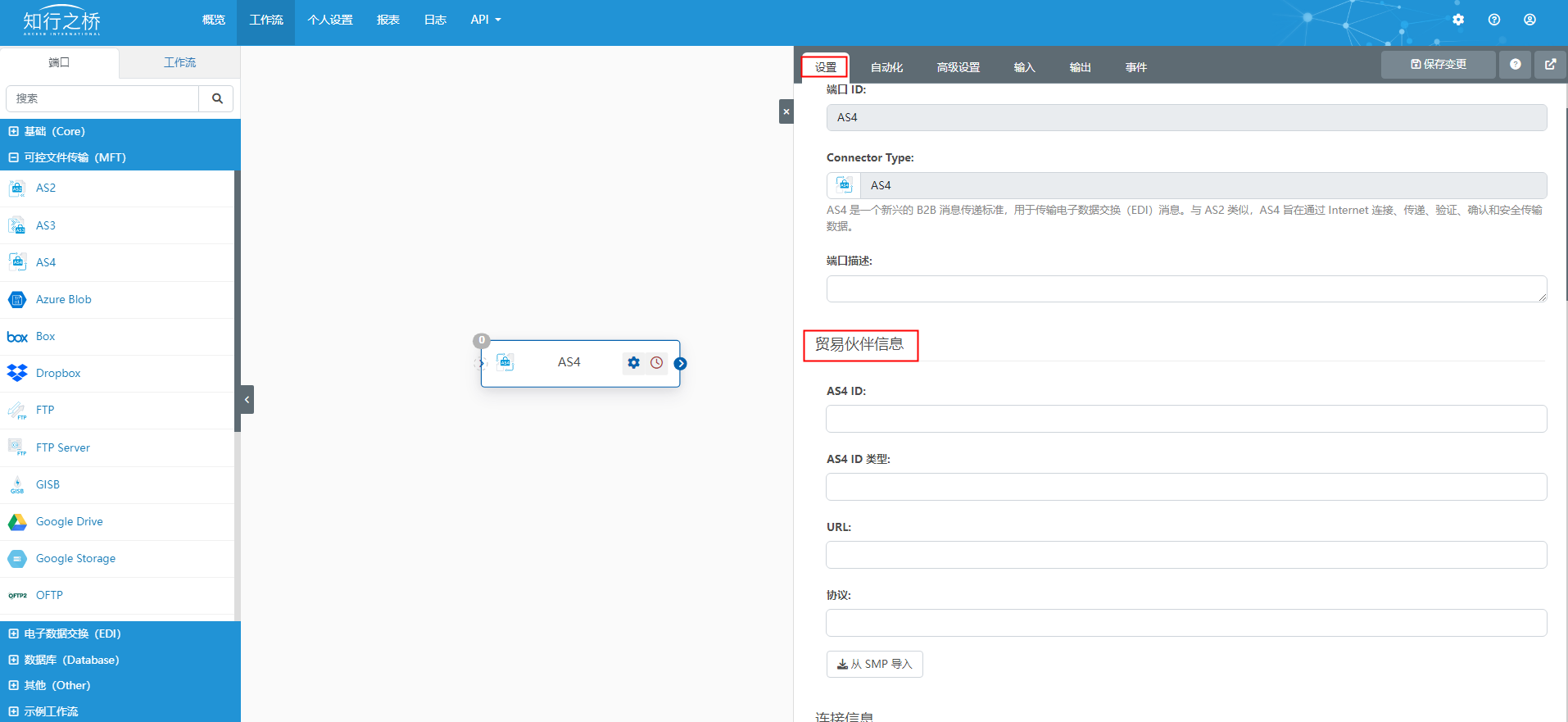Click the FTP Server link in the sidebar
The image size is (1568, 722).
click(63, 447)
